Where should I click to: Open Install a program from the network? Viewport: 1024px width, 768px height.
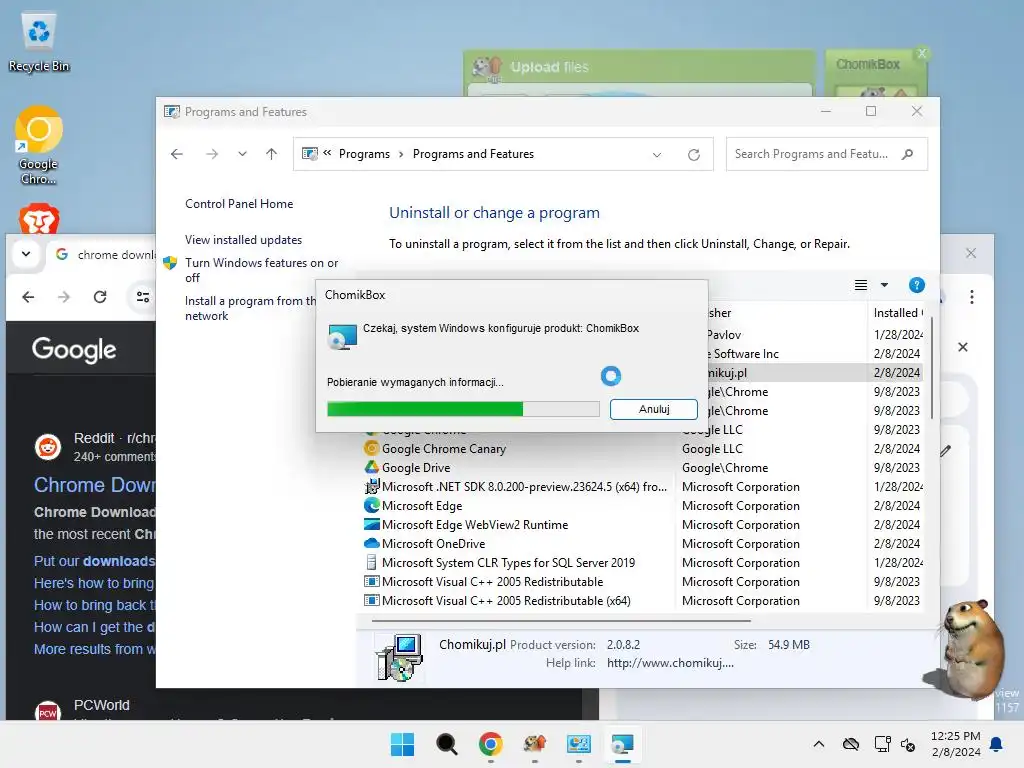point(250,308)
